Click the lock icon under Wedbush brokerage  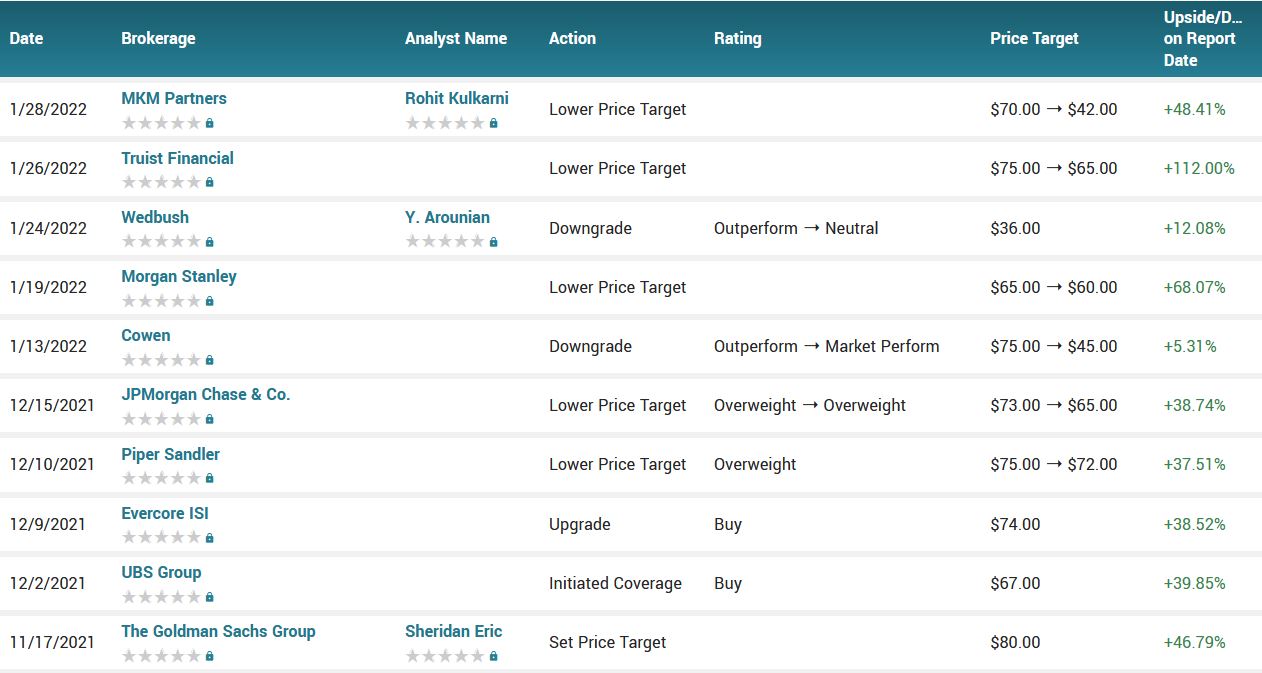(209, 242)
